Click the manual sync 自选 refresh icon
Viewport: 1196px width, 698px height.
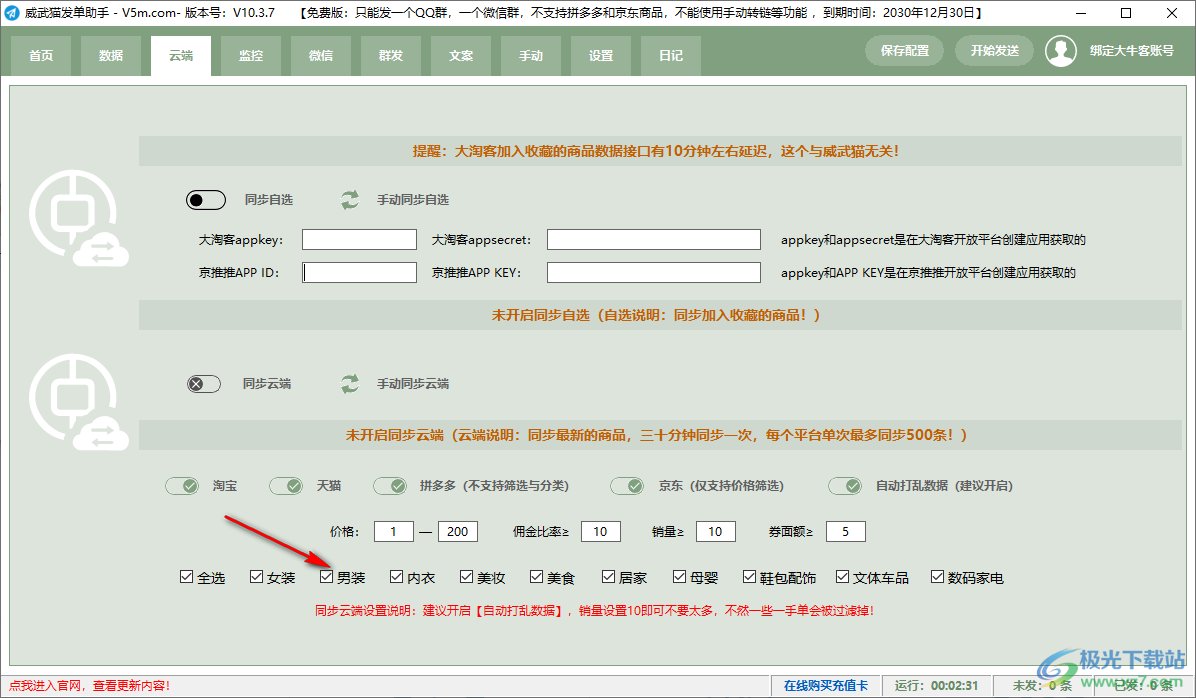click(349, 200)
